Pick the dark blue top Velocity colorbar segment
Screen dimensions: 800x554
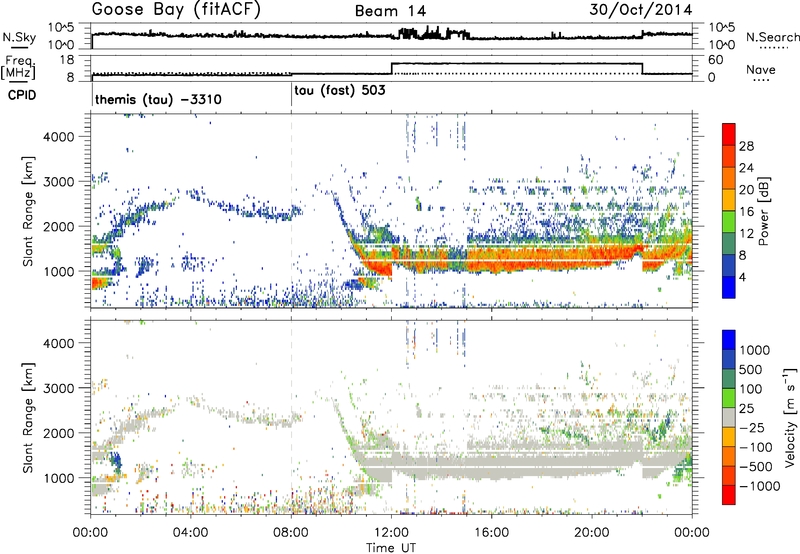729,340
